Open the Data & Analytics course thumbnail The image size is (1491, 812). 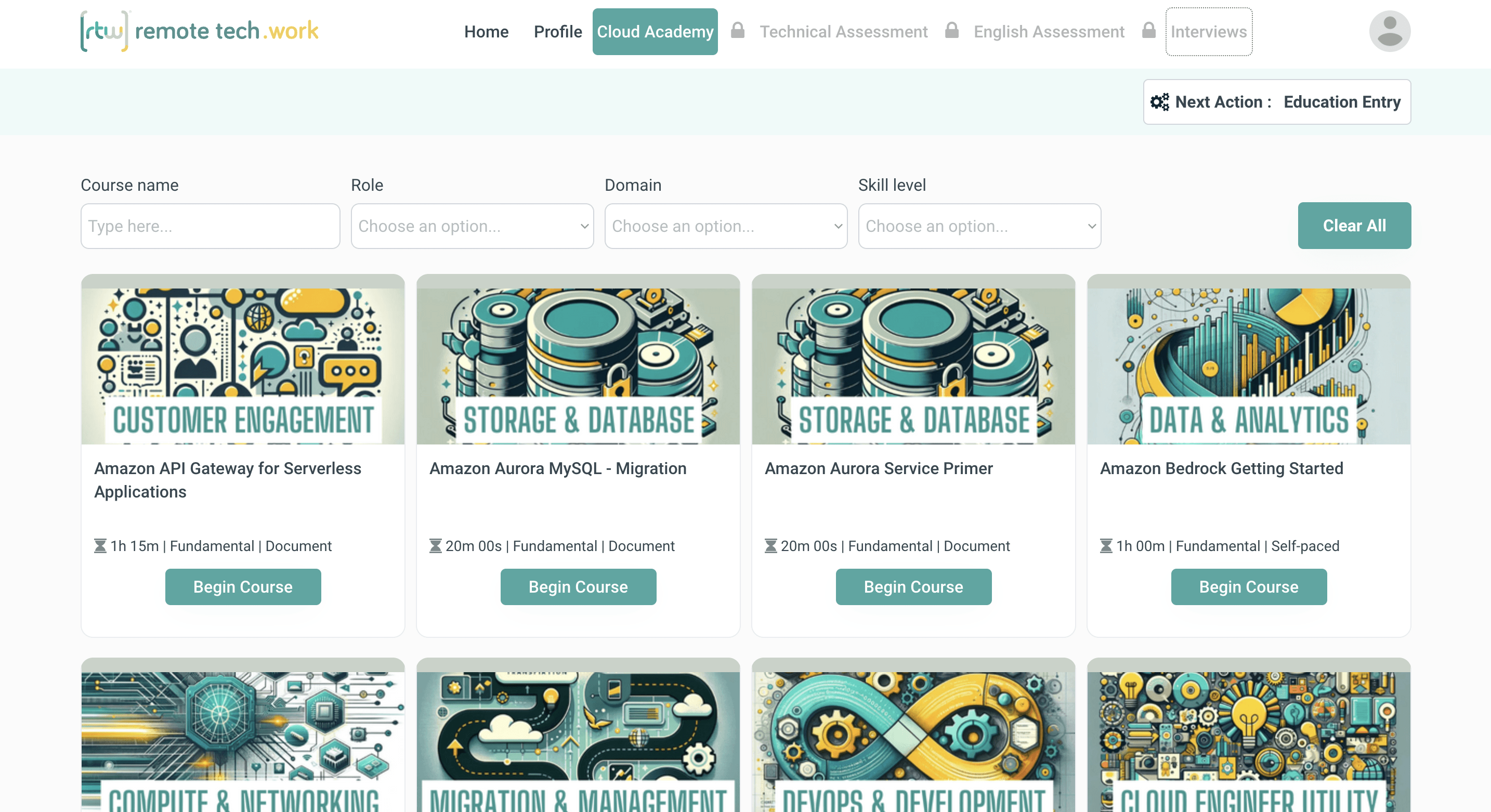point(1248,366)
